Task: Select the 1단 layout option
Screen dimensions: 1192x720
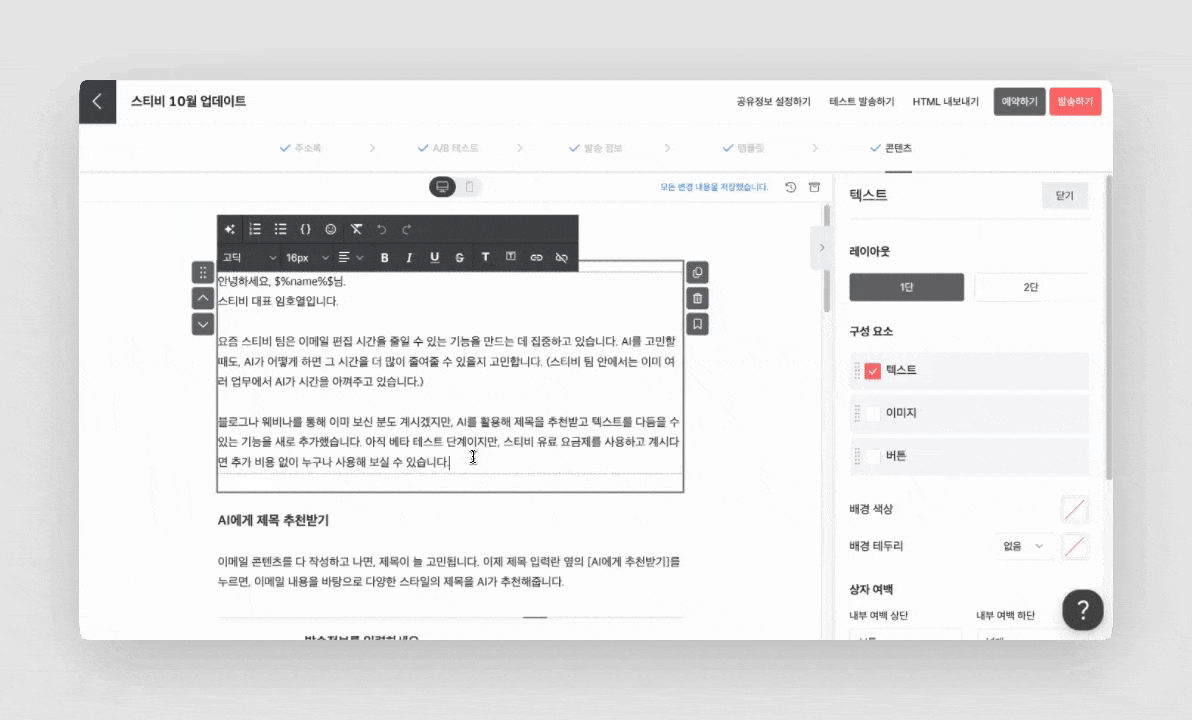Action: tap(906, 287)
